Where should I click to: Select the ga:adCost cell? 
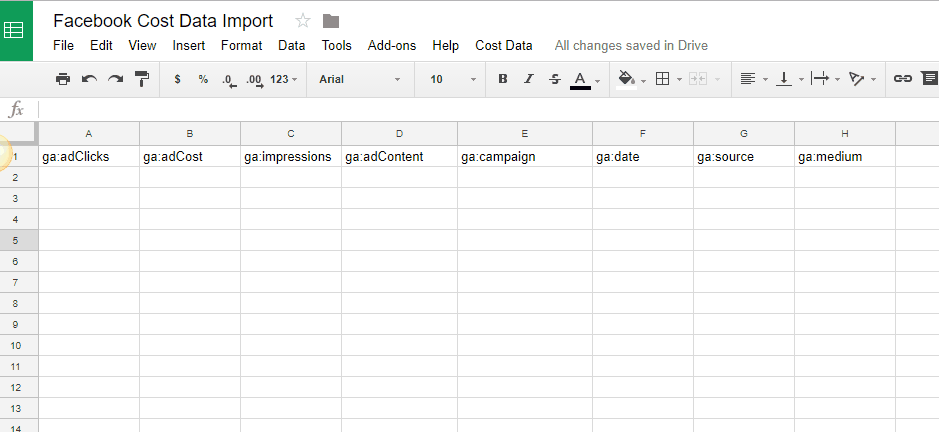click(190, 156)
